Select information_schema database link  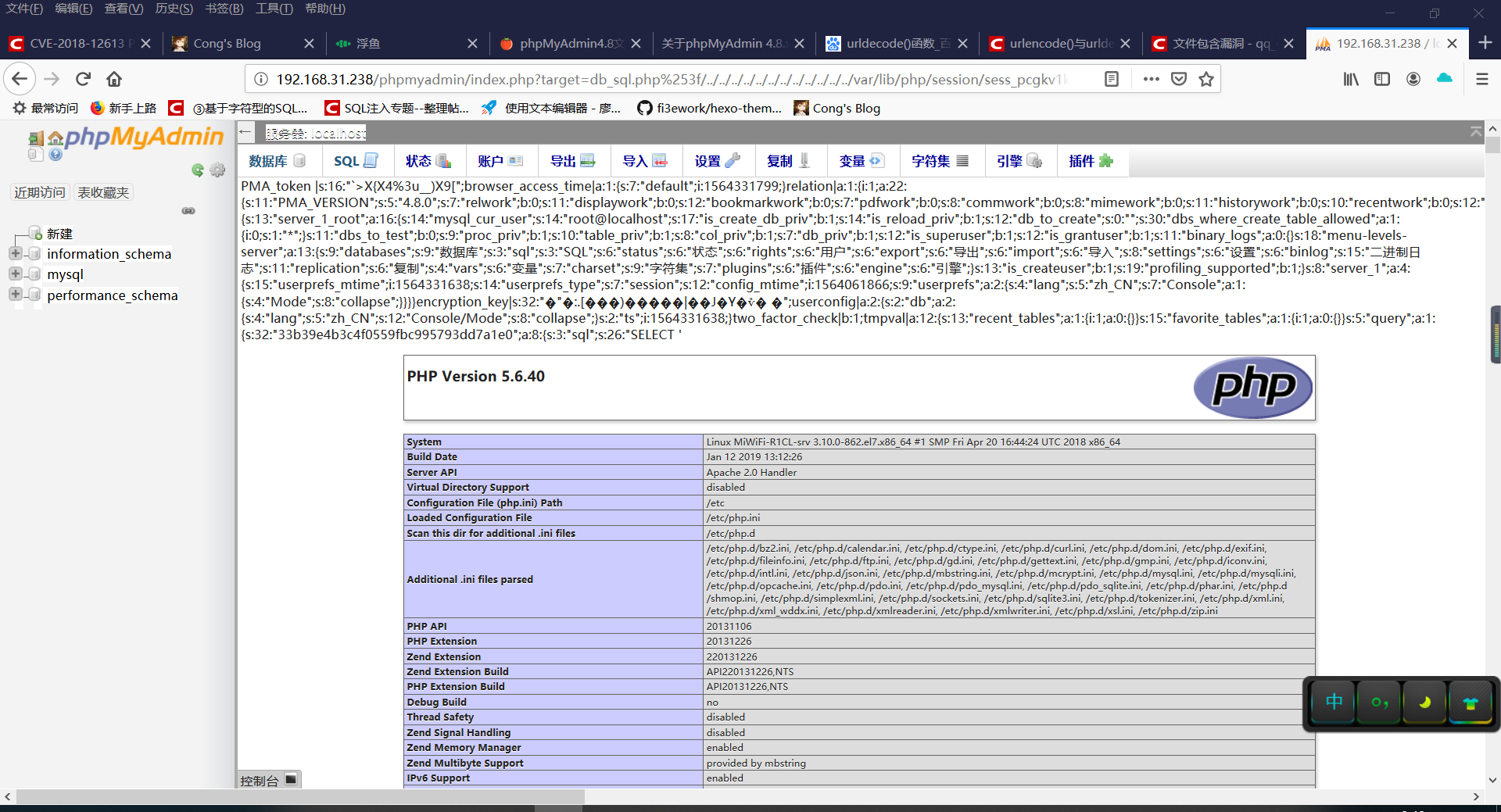coord(109,254)
